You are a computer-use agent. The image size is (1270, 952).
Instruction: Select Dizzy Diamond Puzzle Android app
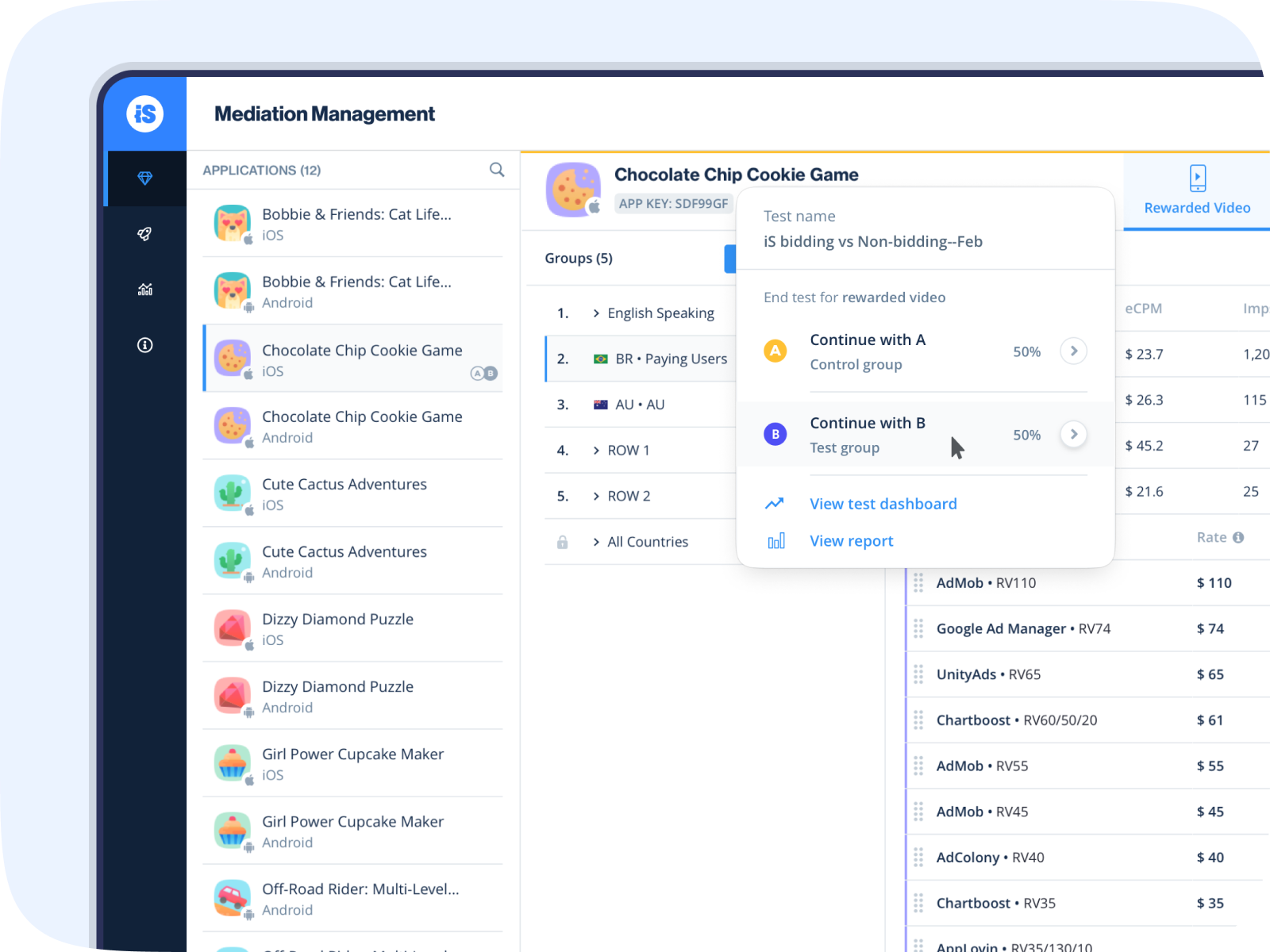(x=353, y=696)
